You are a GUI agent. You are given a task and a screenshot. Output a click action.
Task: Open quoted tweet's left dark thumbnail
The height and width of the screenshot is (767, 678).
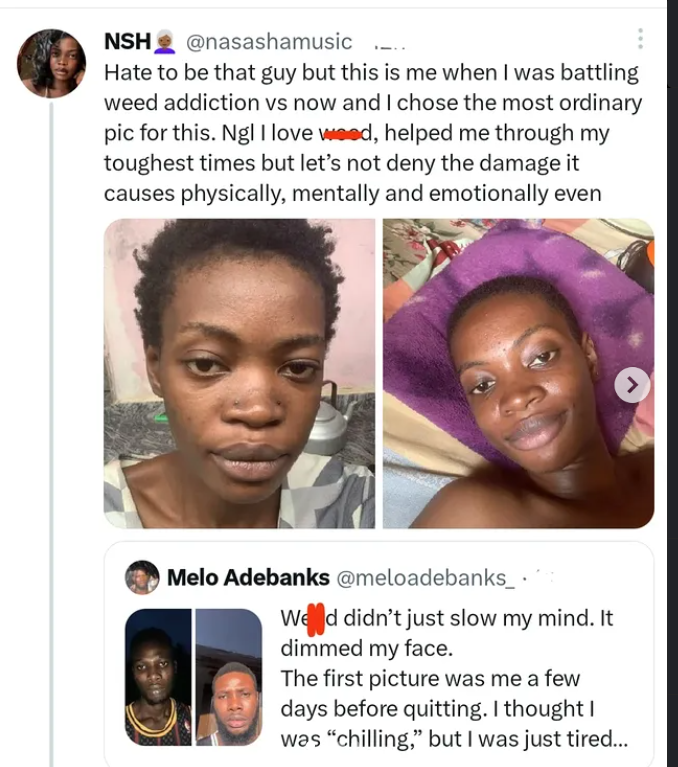(x=158, y=677)
